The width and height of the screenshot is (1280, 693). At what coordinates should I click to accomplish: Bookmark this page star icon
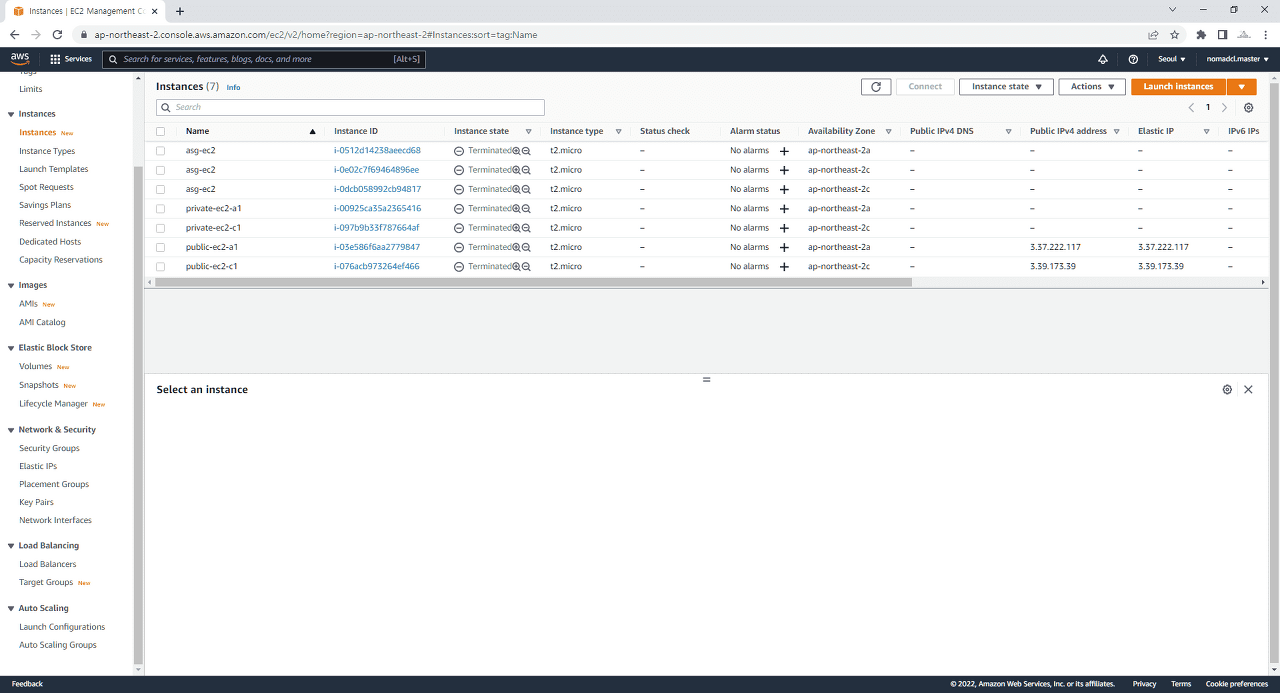pos(1174,34)
